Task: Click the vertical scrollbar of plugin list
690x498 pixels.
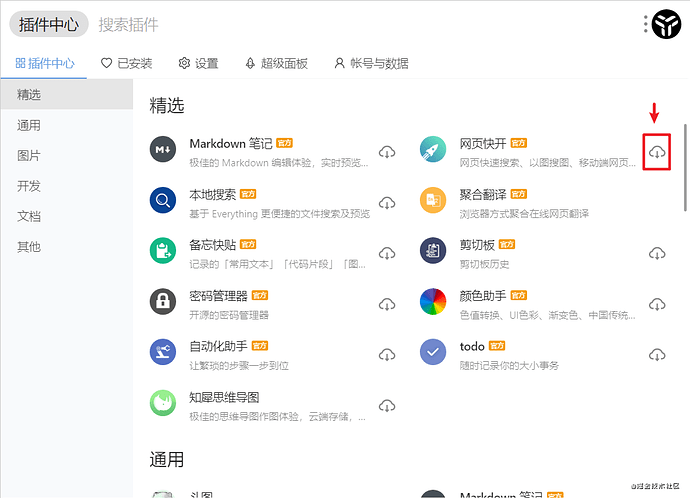Action: tap(685, 160)
